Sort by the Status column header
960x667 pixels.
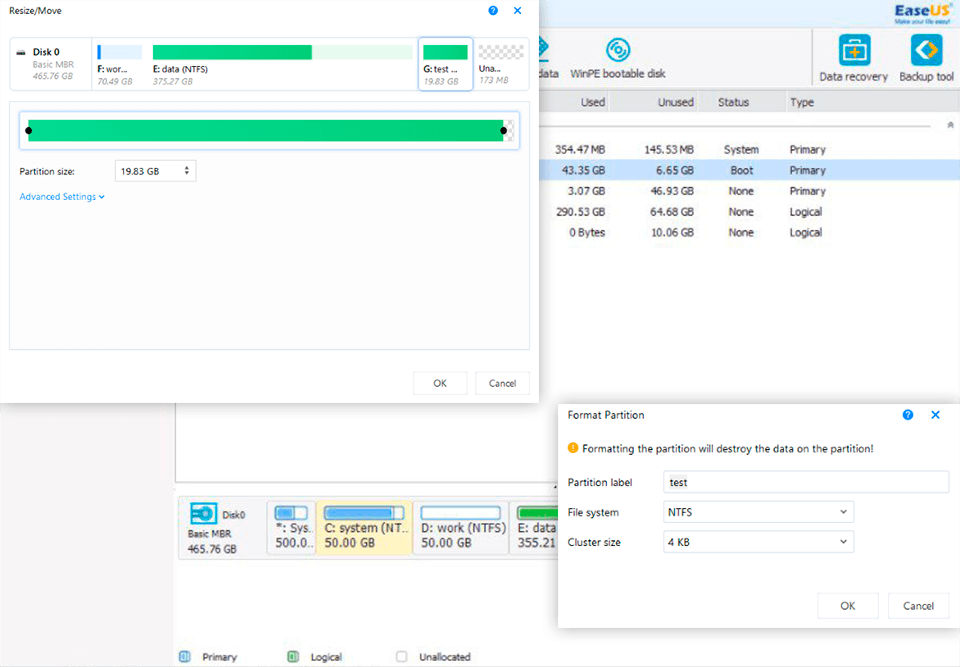click(733, 102)
